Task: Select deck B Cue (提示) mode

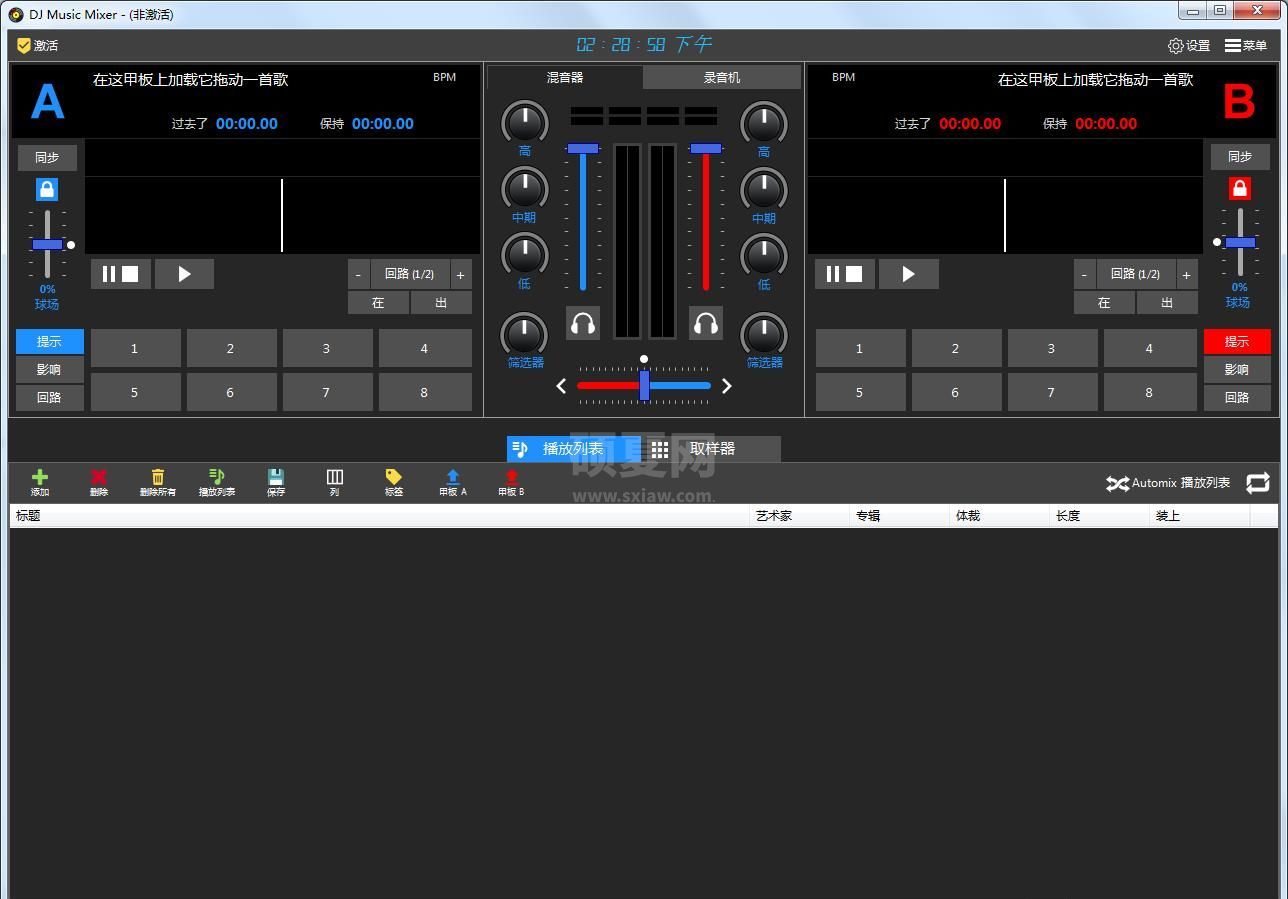Action: pos(1237,341)
